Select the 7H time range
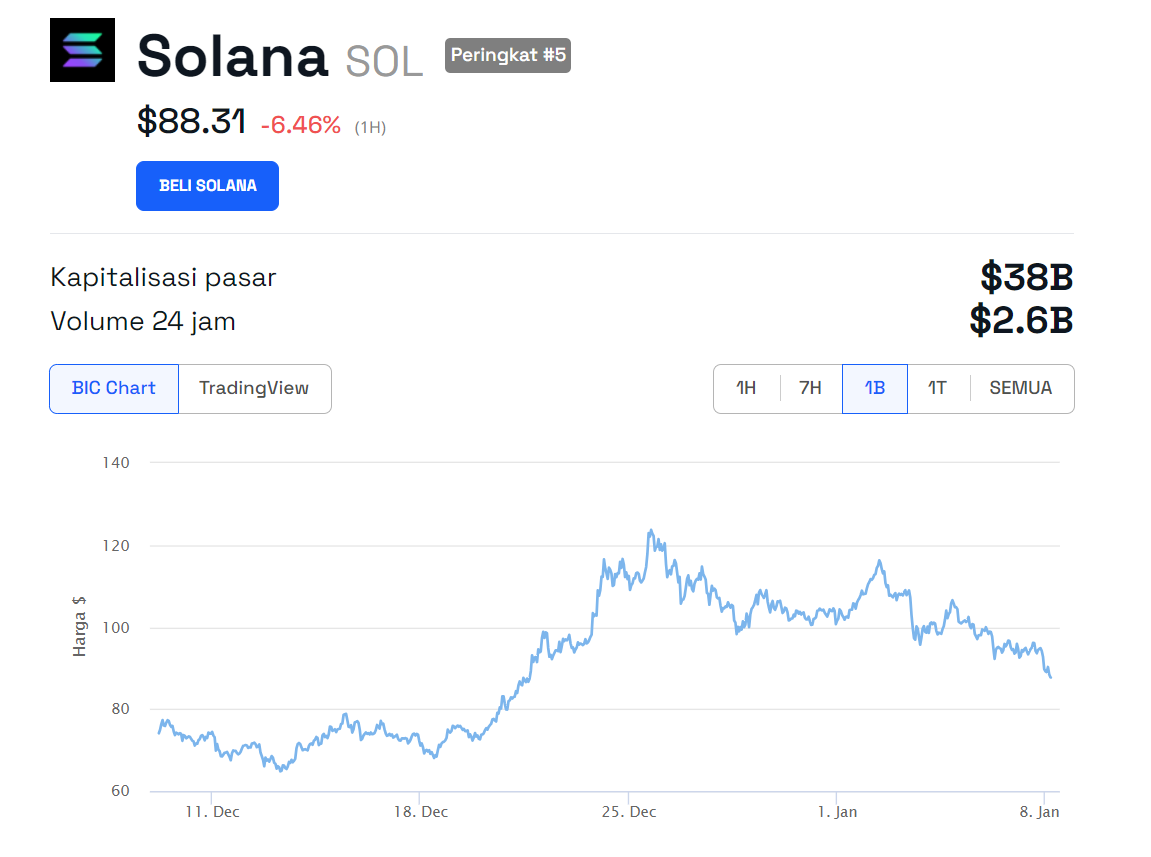Screen dimensions: 1151x857 coord(810,388)
